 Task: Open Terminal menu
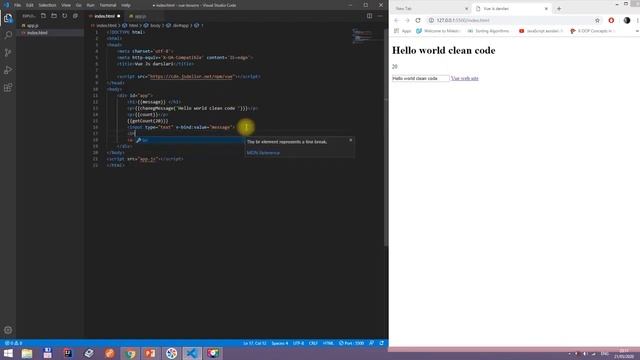tap(108, 5)
